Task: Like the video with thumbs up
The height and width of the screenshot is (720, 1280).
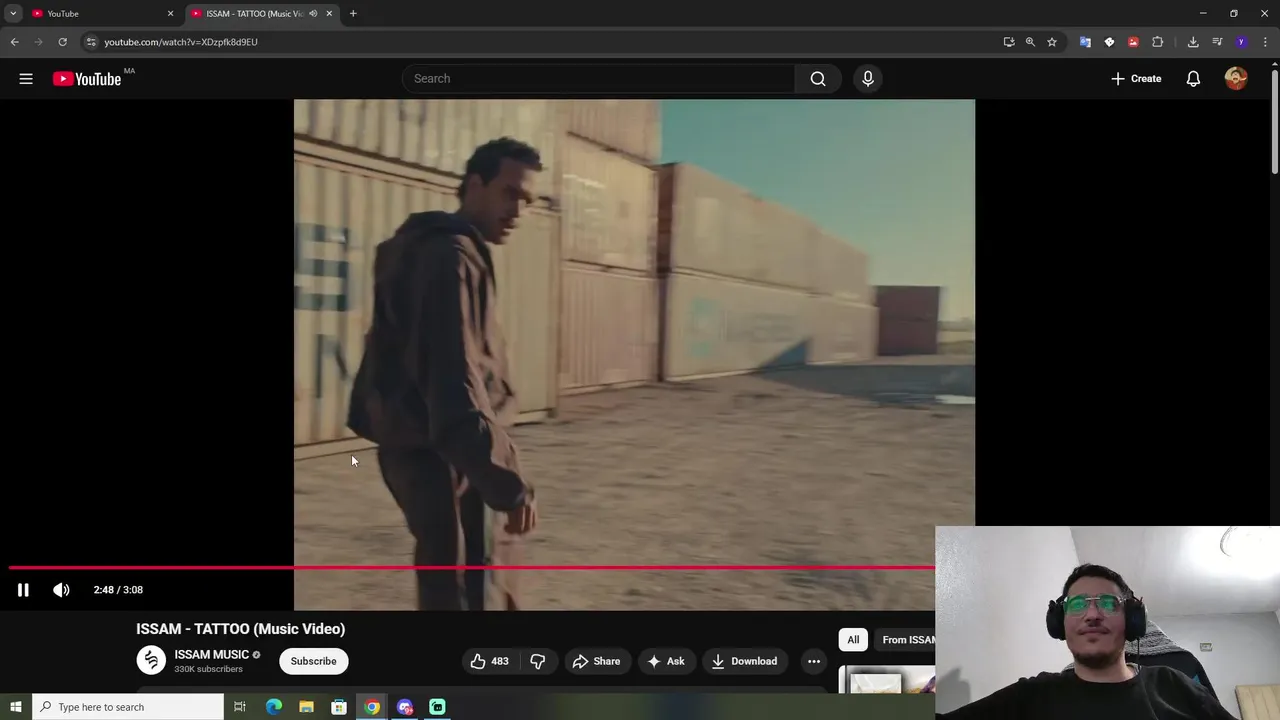Action: coord(489,661)
